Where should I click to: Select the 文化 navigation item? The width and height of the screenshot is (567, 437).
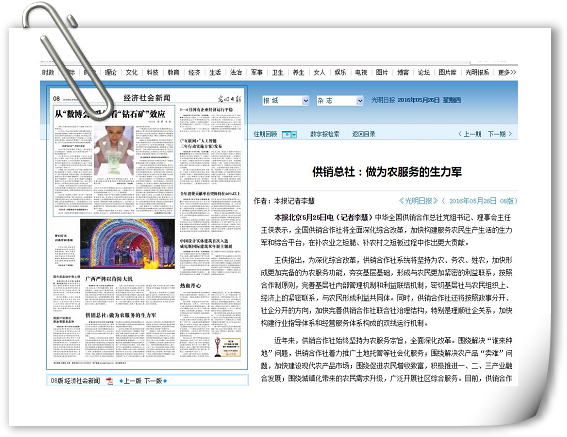(x=132, y=72)
